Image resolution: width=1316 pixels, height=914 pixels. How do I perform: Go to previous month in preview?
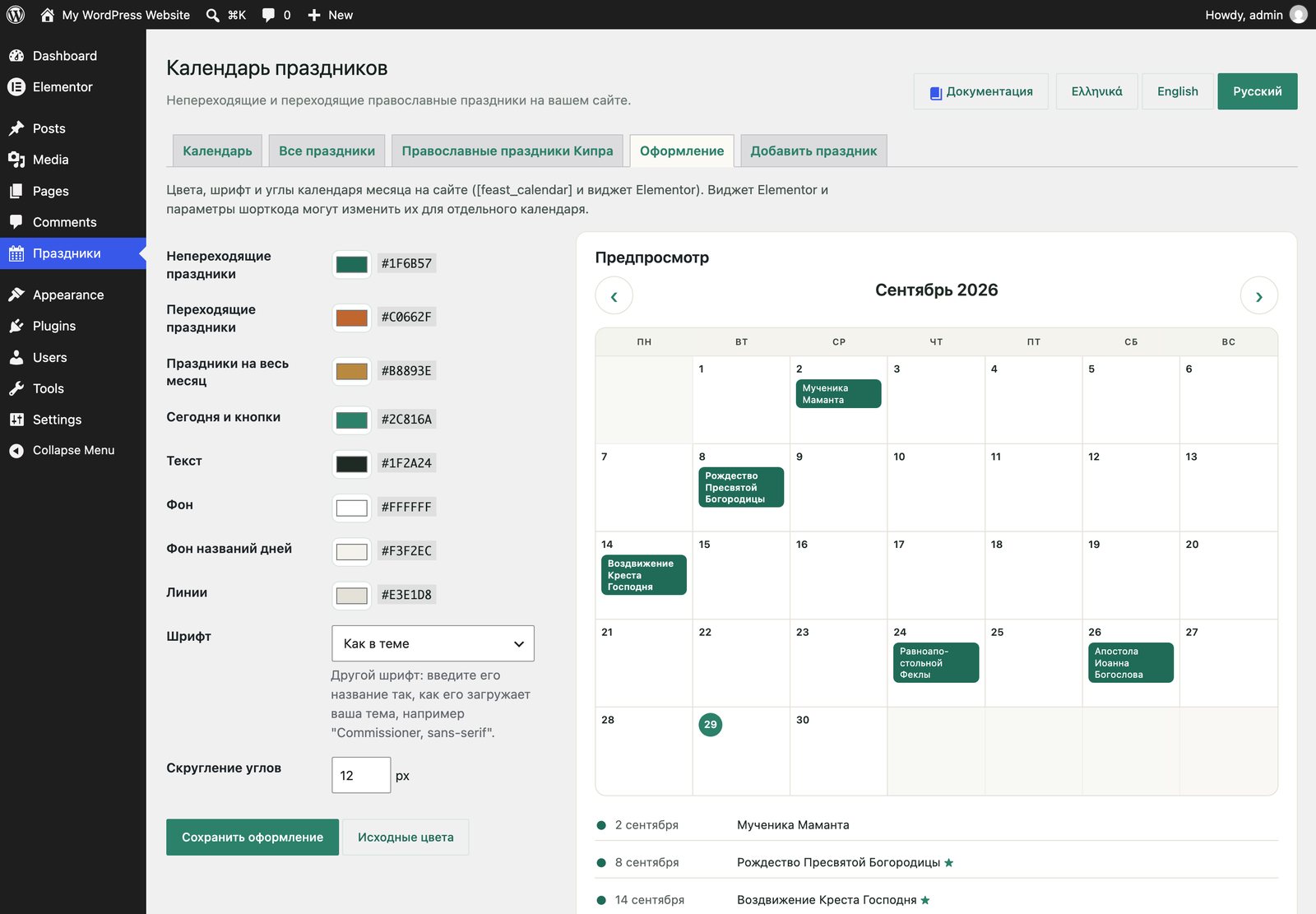[x=614, y=296]
